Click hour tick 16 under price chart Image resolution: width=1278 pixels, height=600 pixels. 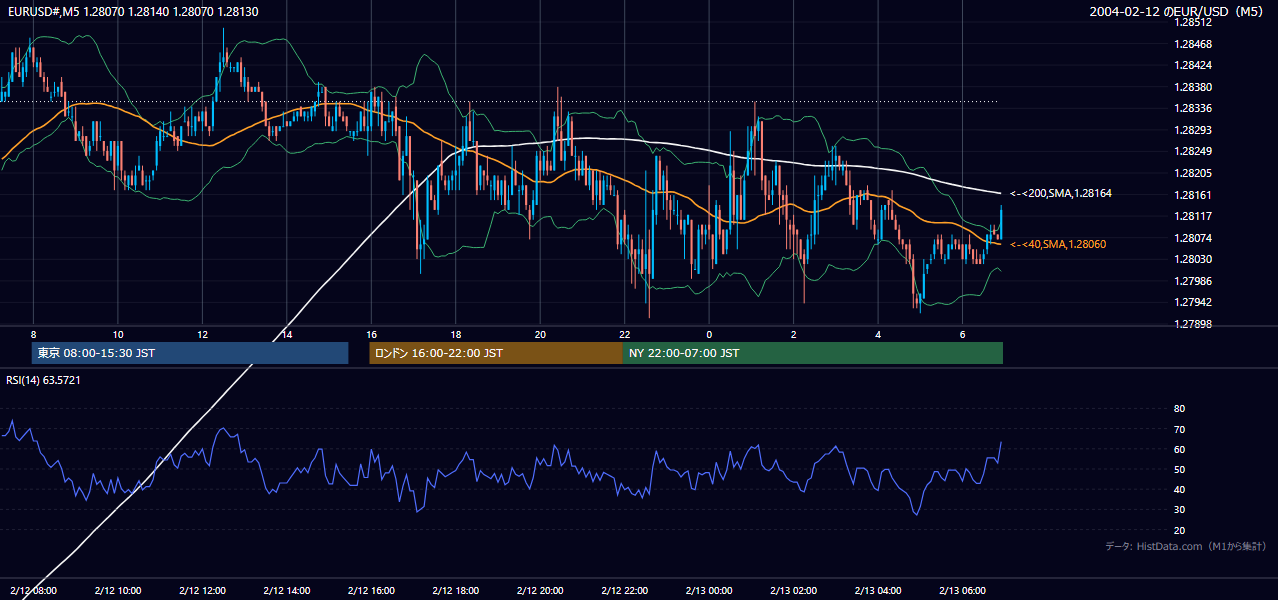[x=372, y=334]
